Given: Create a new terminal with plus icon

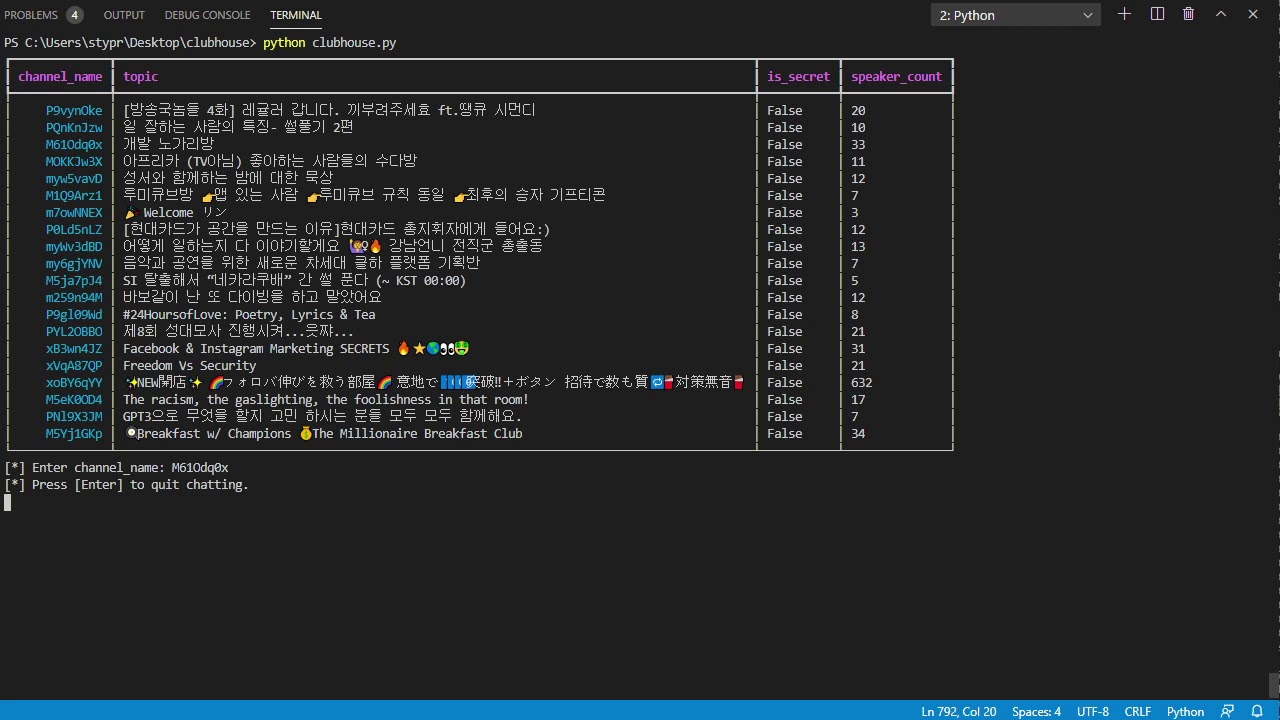Looking at the screenshot, I should [x=1125, y=14].
